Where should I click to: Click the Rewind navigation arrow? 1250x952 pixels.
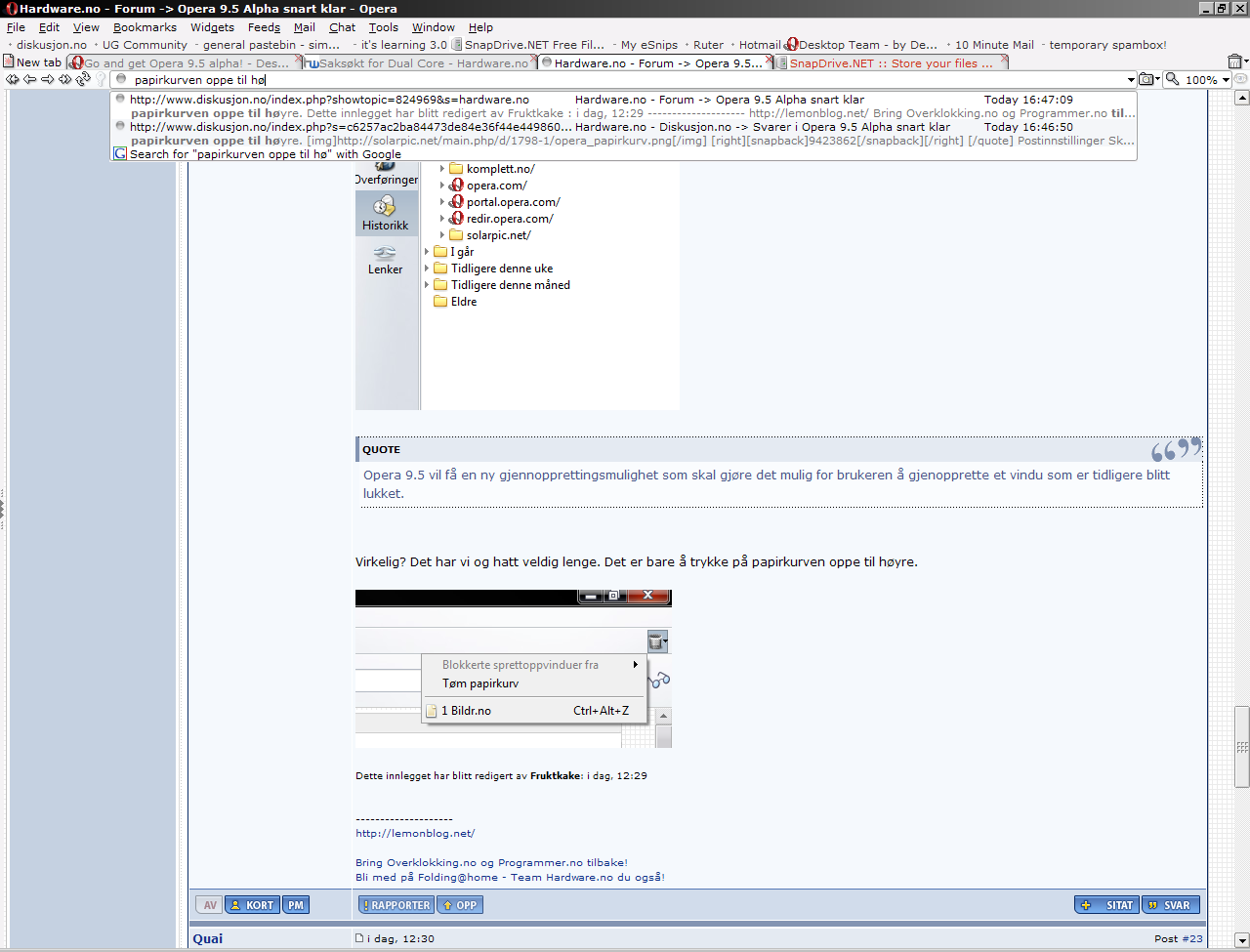[x=13, y=79]
